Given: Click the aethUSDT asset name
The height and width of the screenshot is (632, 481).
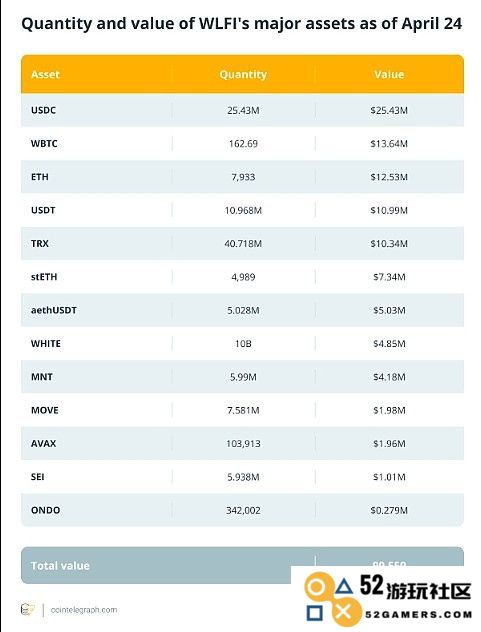Looking at the screenshot, I should click(54, 310).
